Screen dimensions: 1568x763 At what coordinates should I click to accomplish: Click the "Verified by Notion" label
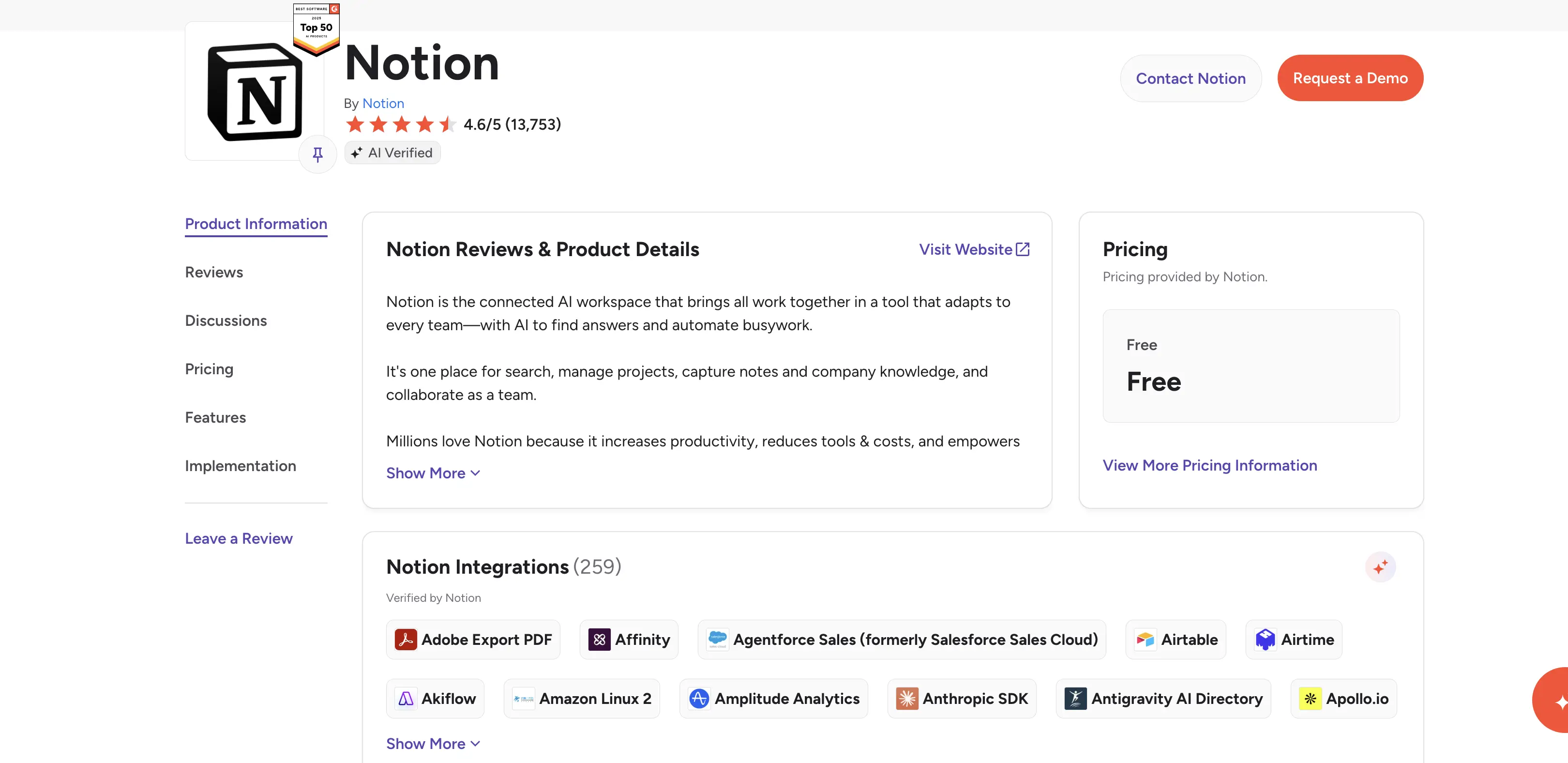click(x=434, y=598)
